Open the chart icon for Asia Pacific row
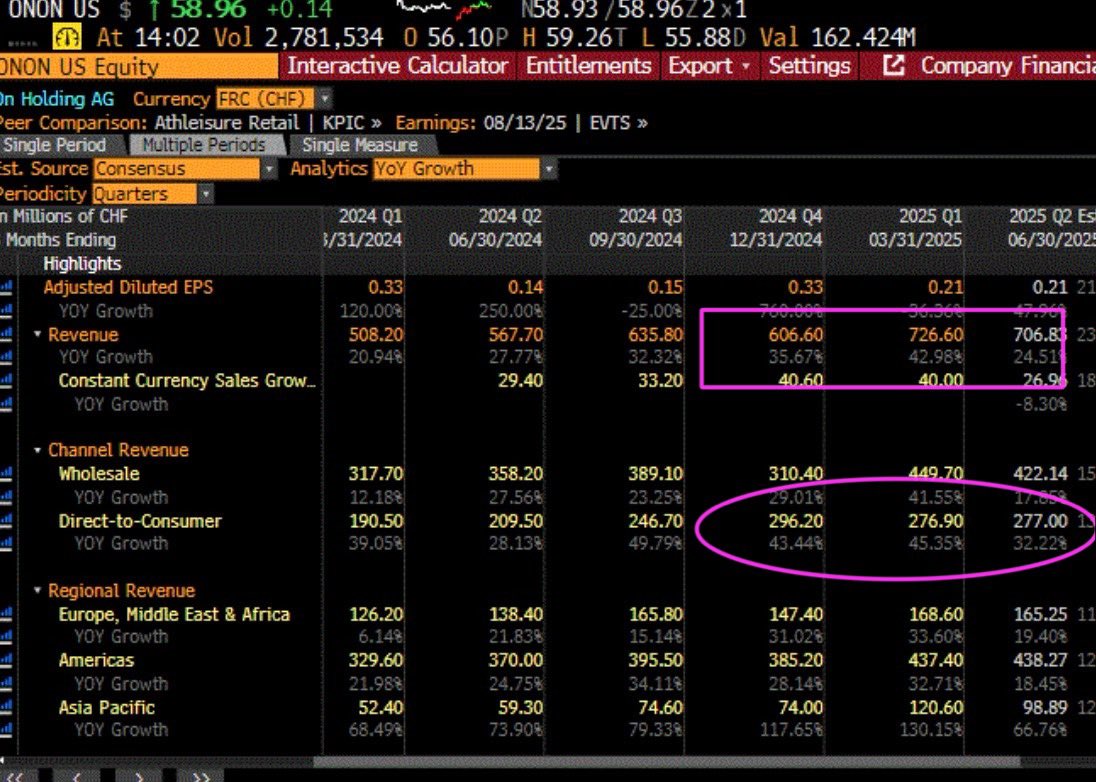Screen dimensions: 1096x782 [6, 707]
